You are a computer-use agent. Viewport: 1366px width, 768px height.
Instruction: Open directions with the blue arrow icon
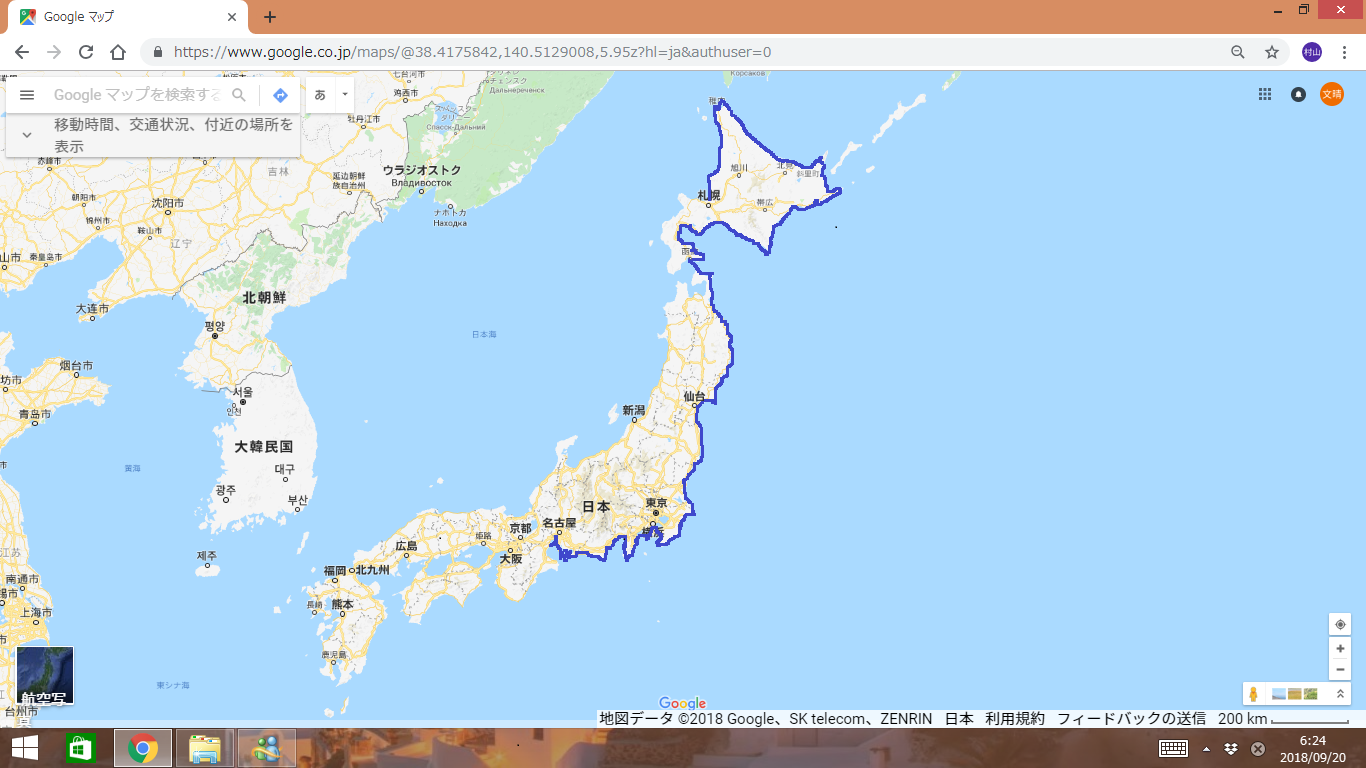click(281, 95)
